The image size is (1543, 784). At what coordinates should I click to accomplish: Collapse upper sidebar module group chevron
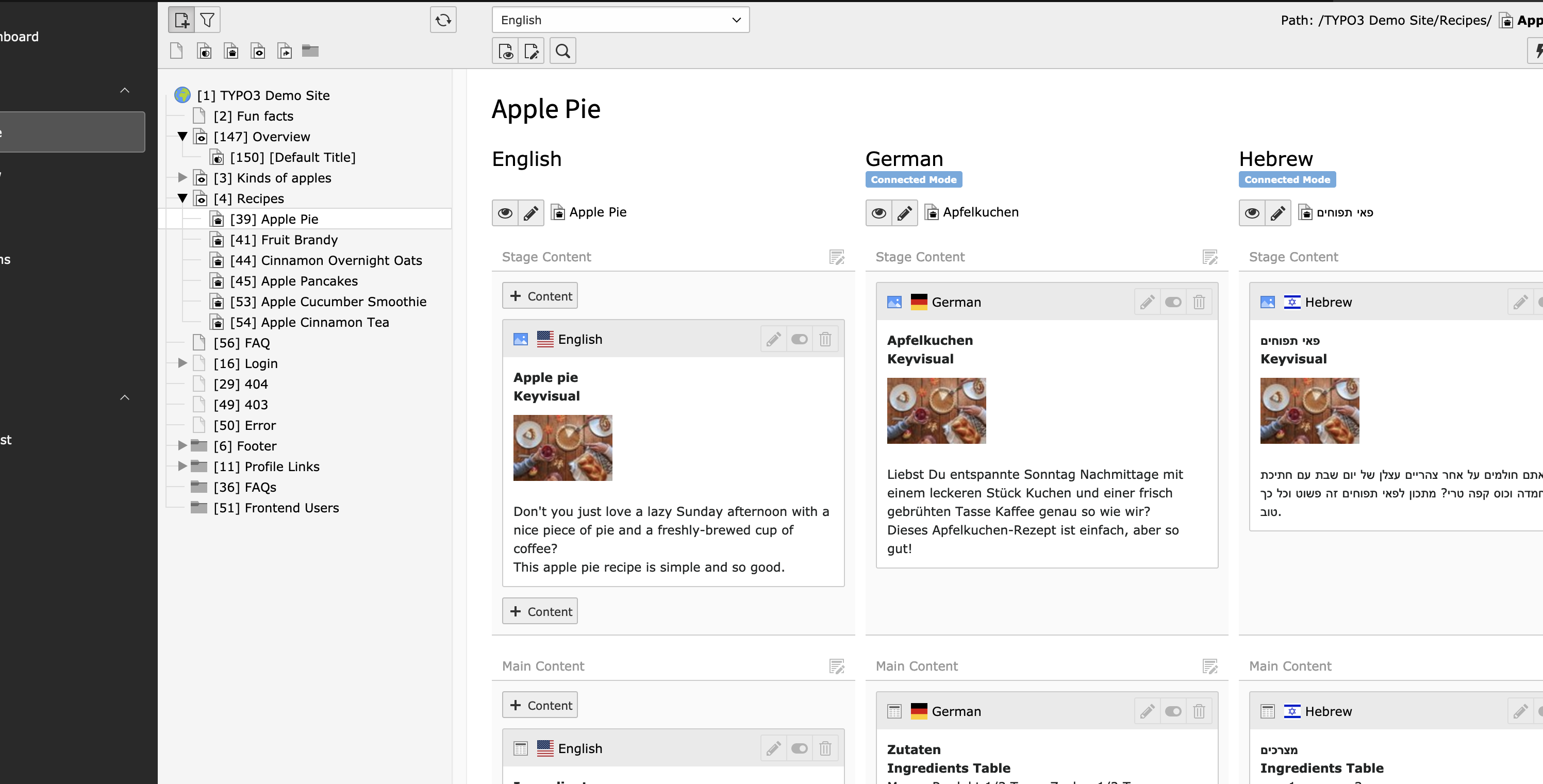click(125, 90)
